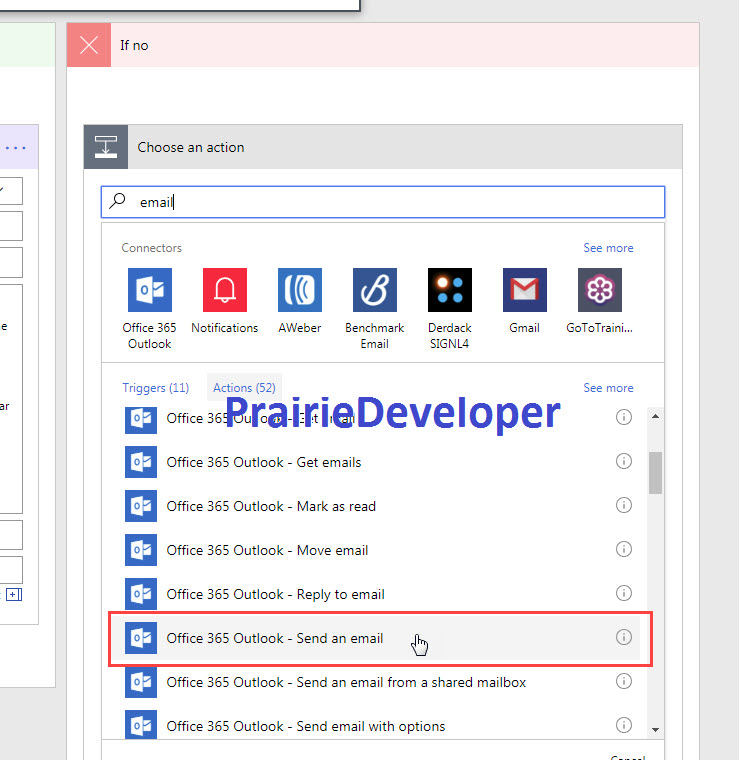This screenshot has height=760, width=739.
Task: Show info for Reply to email action
Action: click(x=624, y=593)
